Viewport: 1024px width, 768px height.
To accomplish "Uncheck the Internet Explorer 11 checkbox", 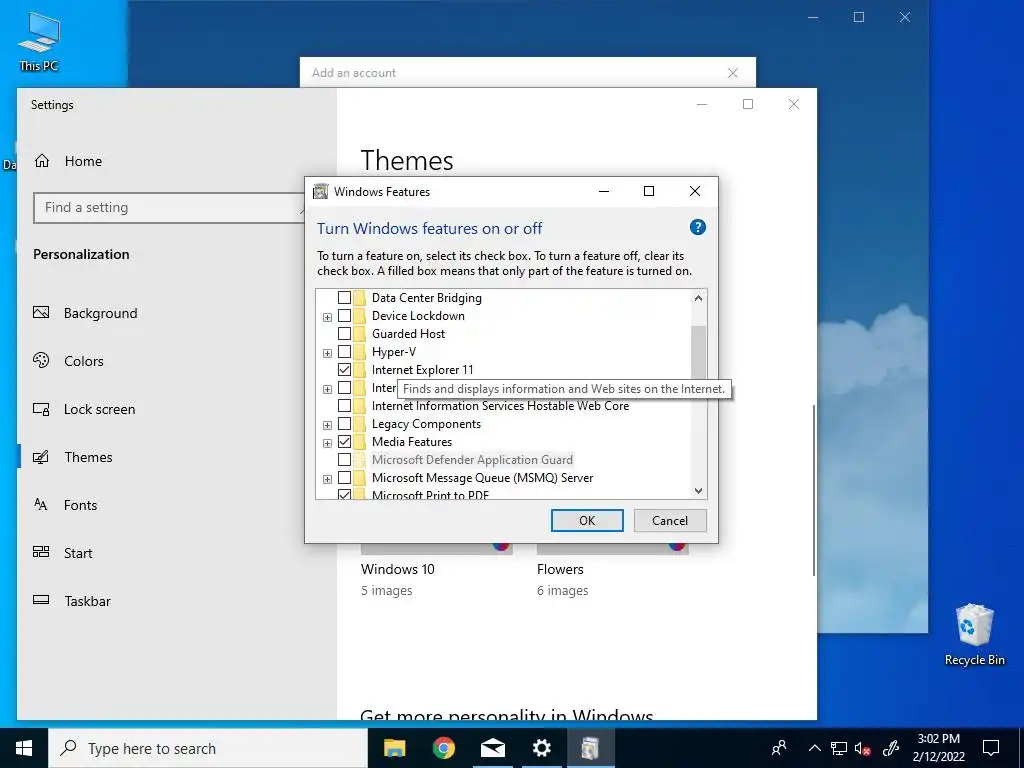I will pyautogui.click(x=344, y=370).
